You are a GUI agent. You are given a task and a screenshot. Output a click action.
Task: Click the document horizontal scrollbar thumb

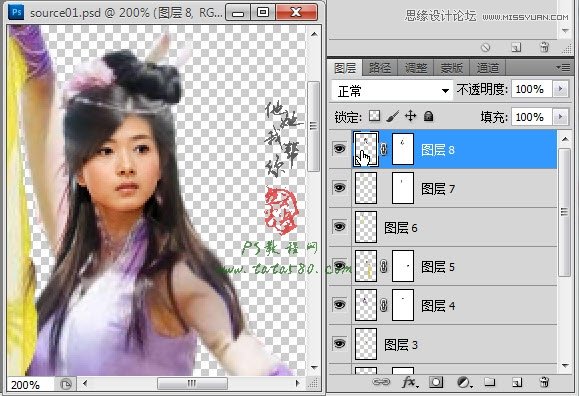192,383
